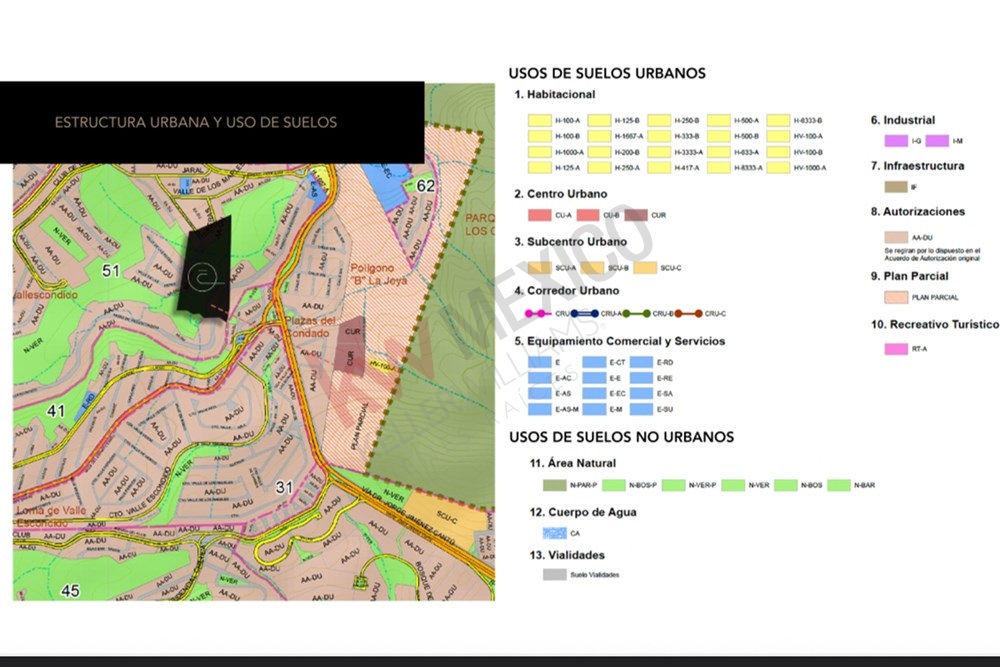The width and height of the screenshot is (1000, 667).
Task: Click zone number 51 on the map
Action: [x=111, y=270]
